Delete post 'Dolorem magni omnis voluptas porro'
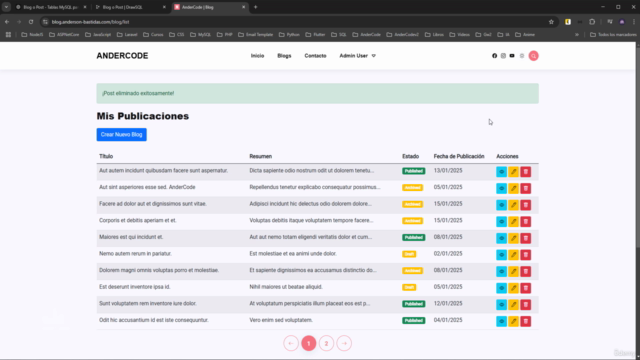 click(526, 271)
